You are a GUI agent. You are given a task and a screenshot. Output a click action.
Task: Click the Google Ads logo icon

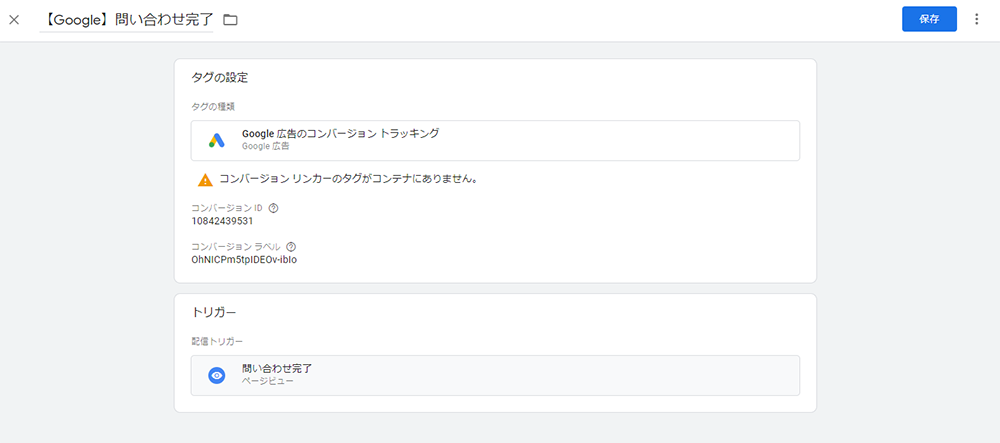[x=216, y=140]
